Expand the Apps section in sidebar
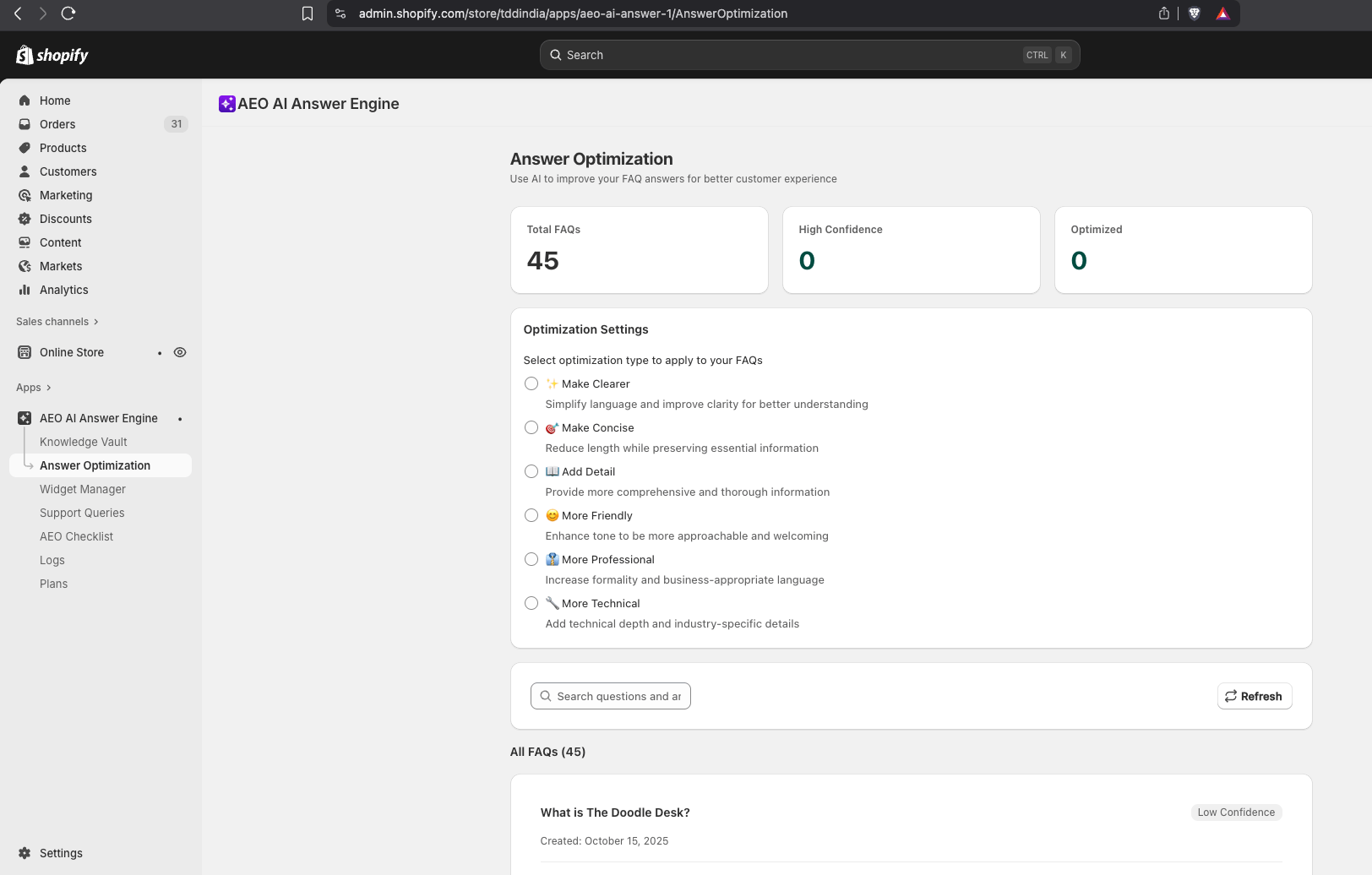1372x875 pixels. click(x=34, y=388)
